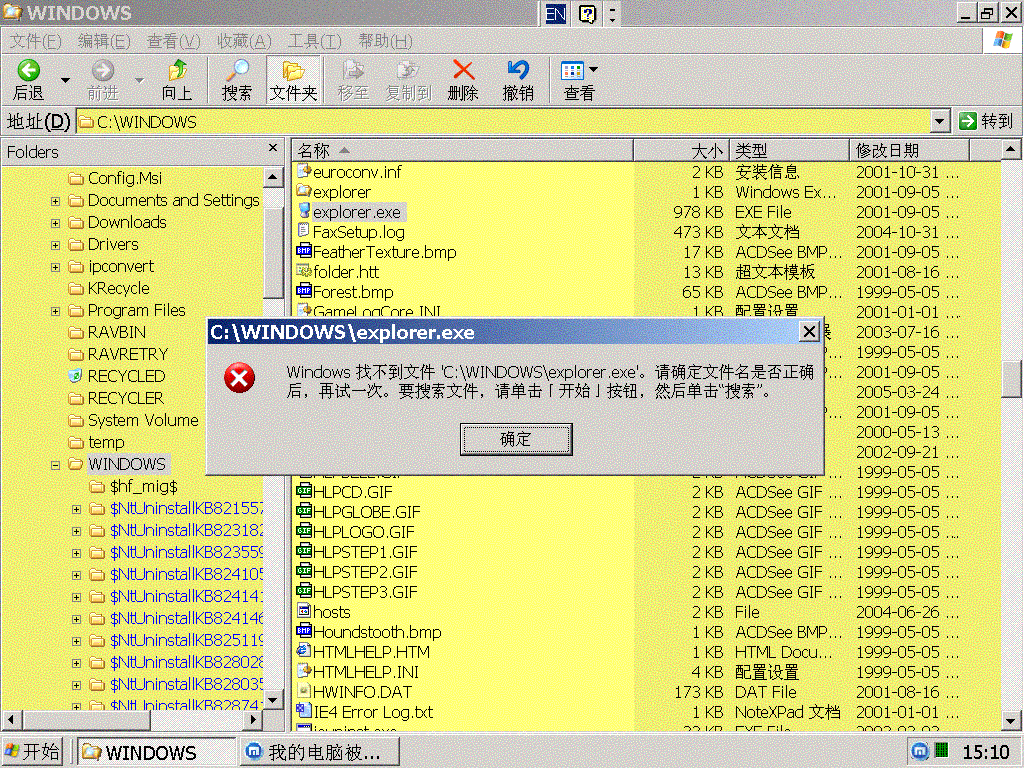Select the RECYCLED recycle bin icon
Screen dimensions: 1024x768
(76, 376)
